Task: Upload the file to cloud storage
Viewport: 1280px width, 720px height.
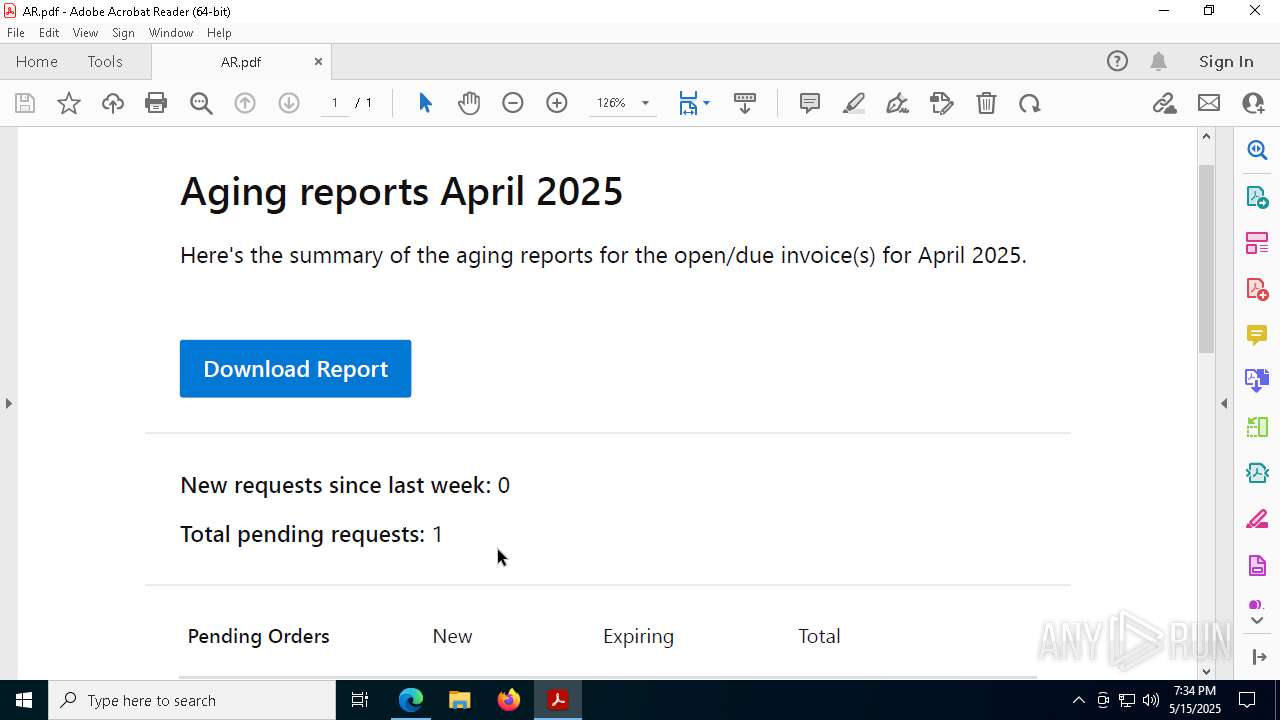Action: pos(113,103)
